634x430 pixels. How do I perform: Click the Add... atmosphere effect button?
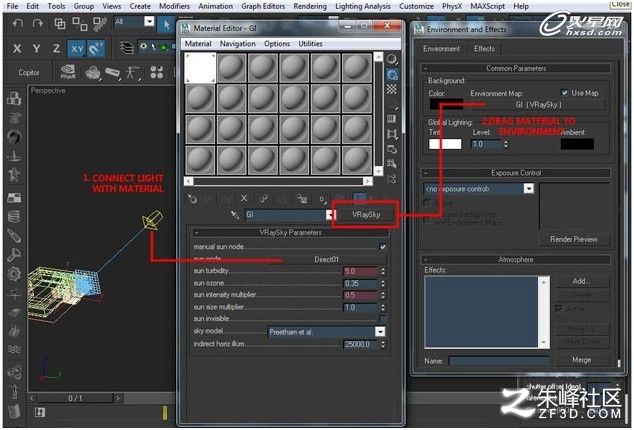pyautogui.click(x=581, y=281)
